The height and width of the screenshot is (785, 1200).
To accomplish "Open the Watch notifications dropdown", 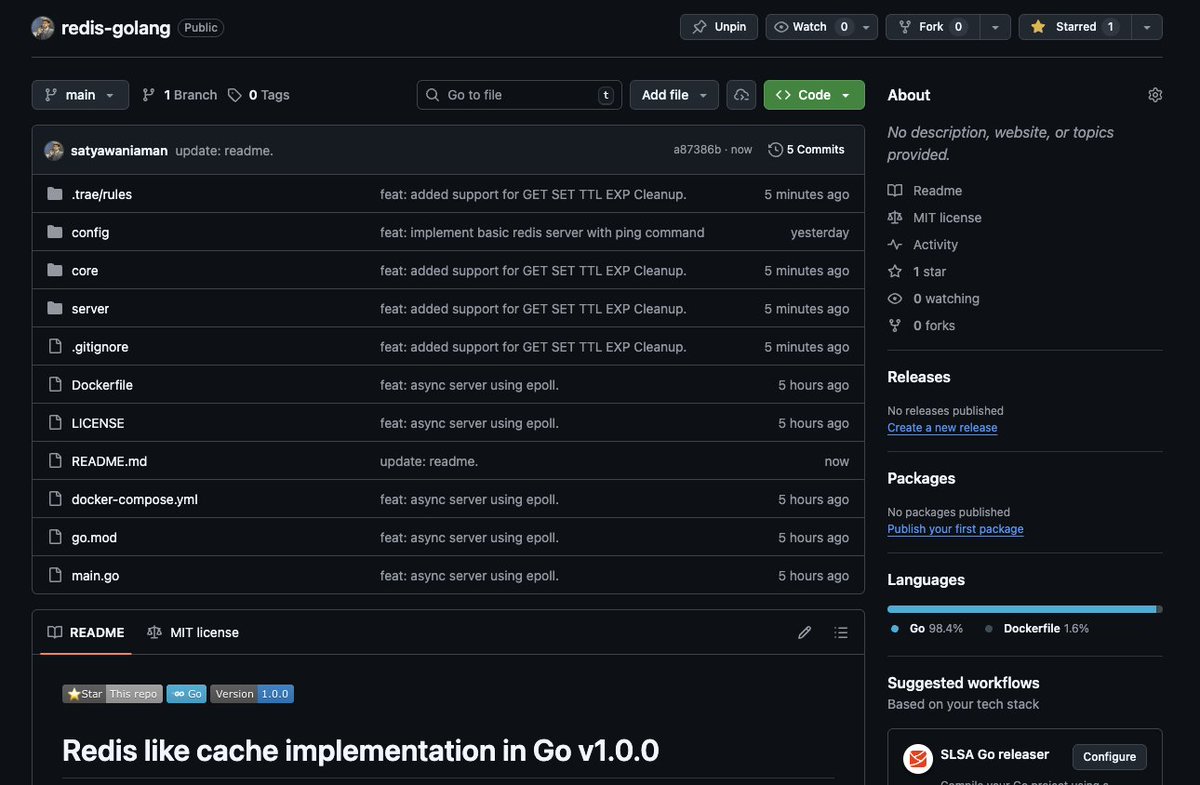I will [x=822, y=27].
